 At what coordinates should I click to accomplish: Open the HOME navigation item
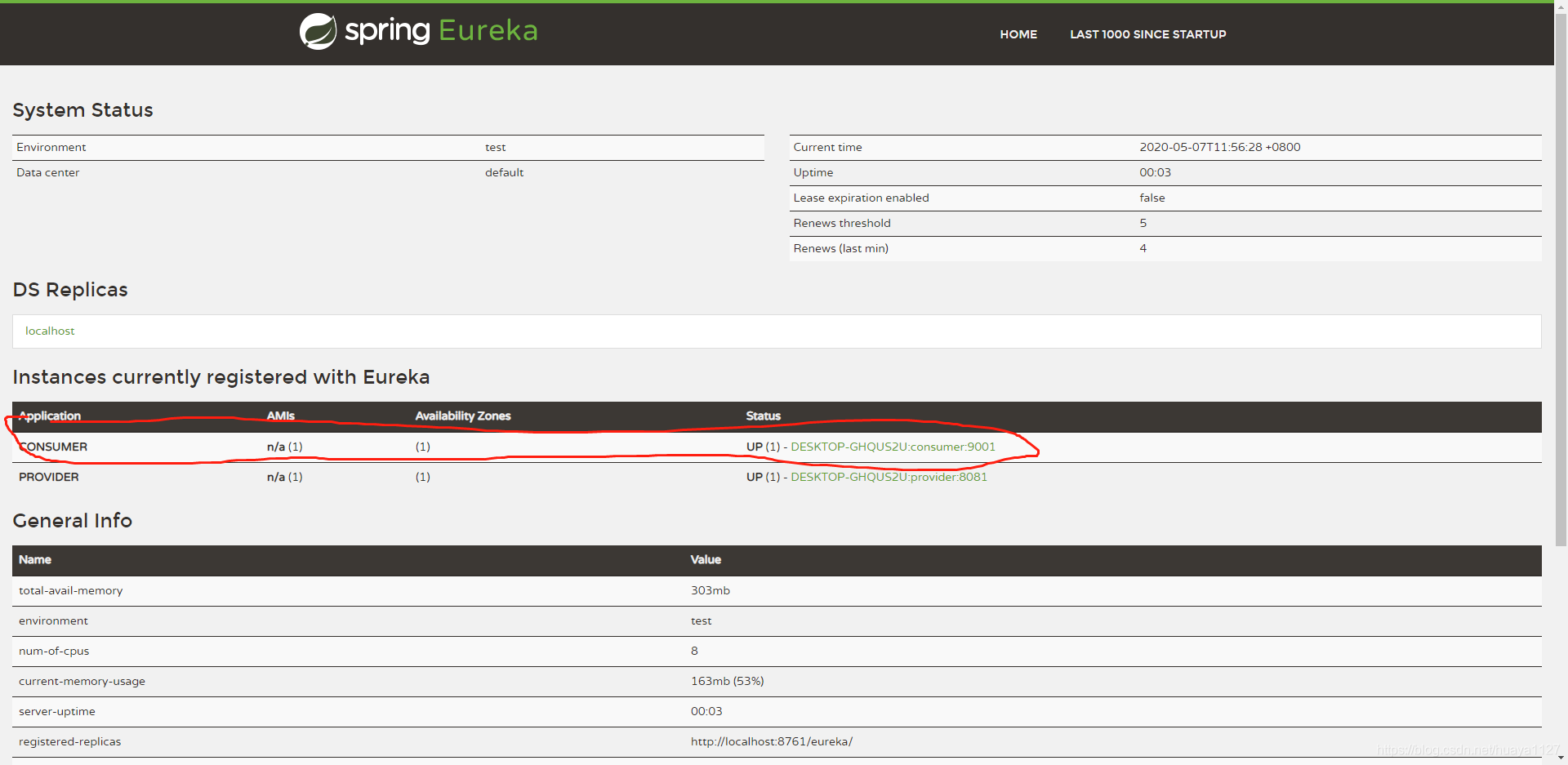point(1018,34)
